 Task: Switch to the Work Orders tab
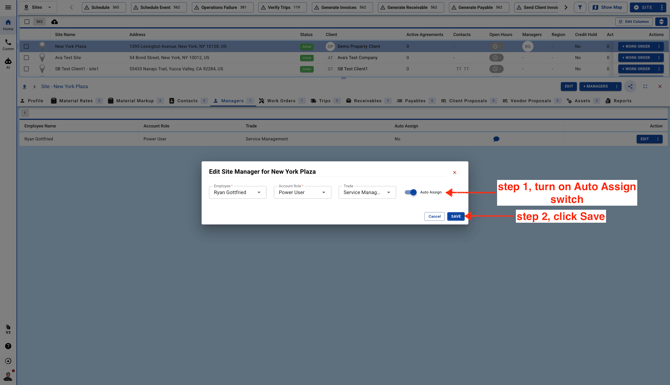282,101
